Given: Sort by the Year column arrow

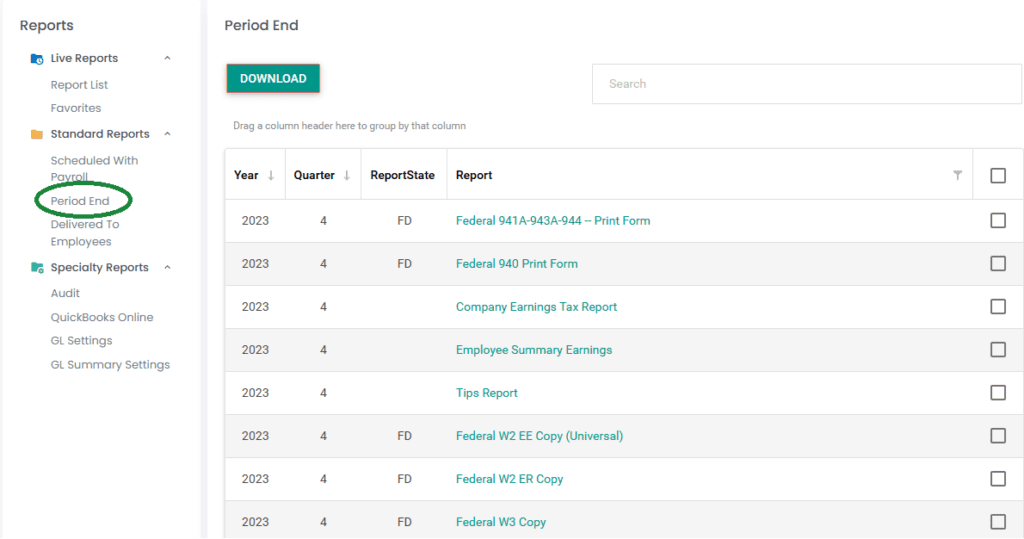Looking at the screenshot, I should (270, 176).
